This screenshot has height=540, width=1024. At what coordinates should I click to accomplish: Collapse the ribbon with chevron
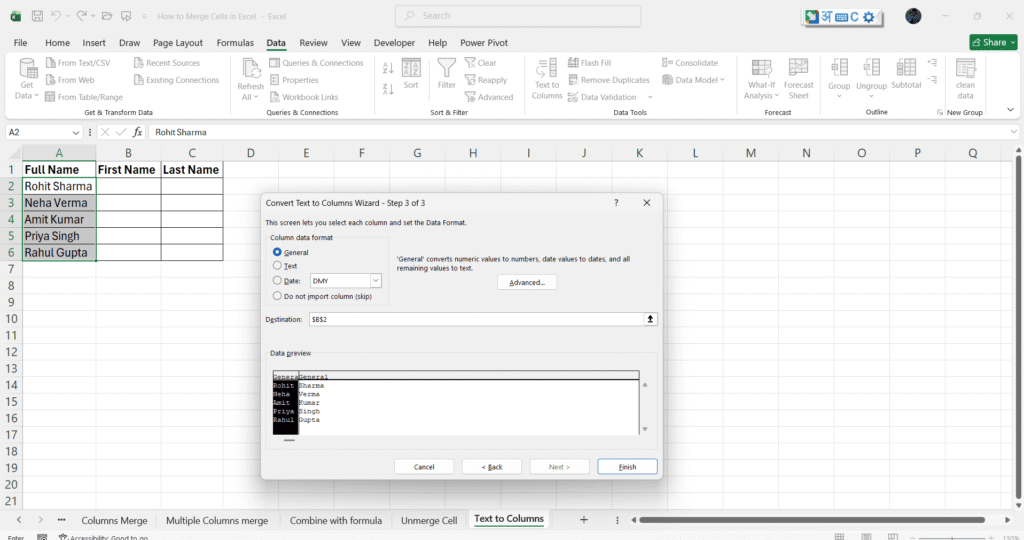[1010, 110]
